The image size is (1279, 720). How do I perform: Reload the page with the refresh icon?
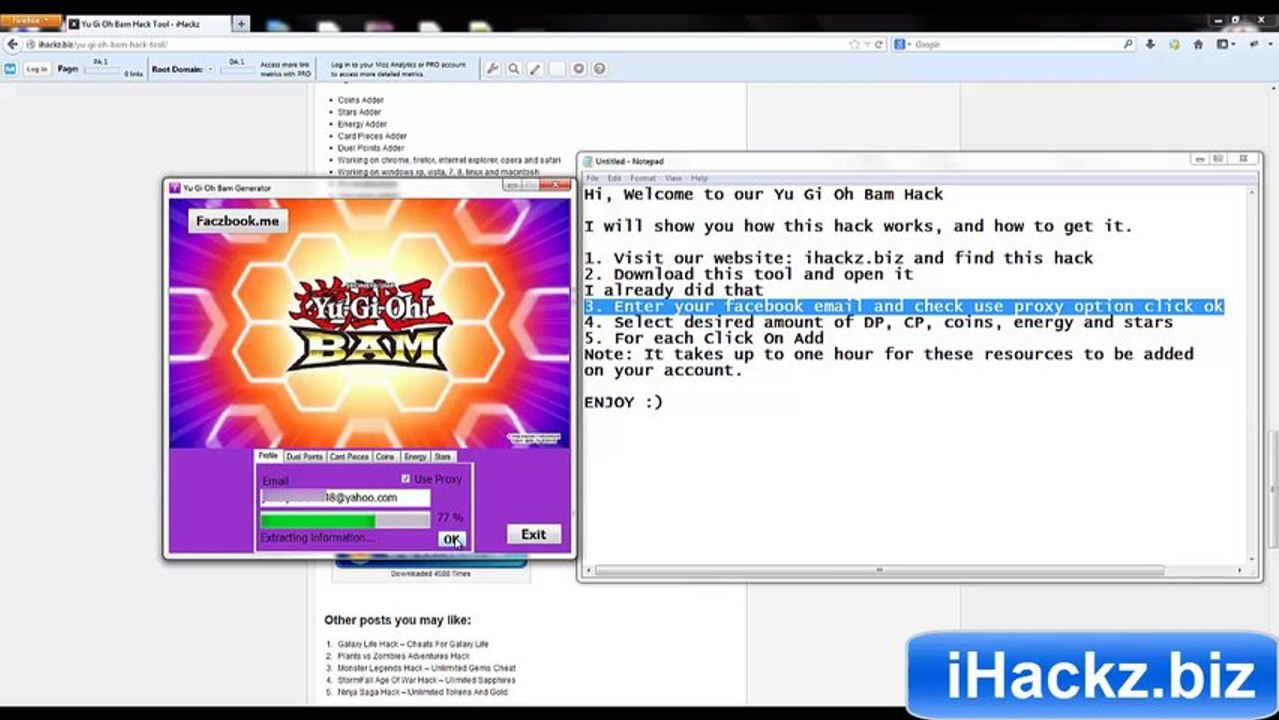point(879,45)
